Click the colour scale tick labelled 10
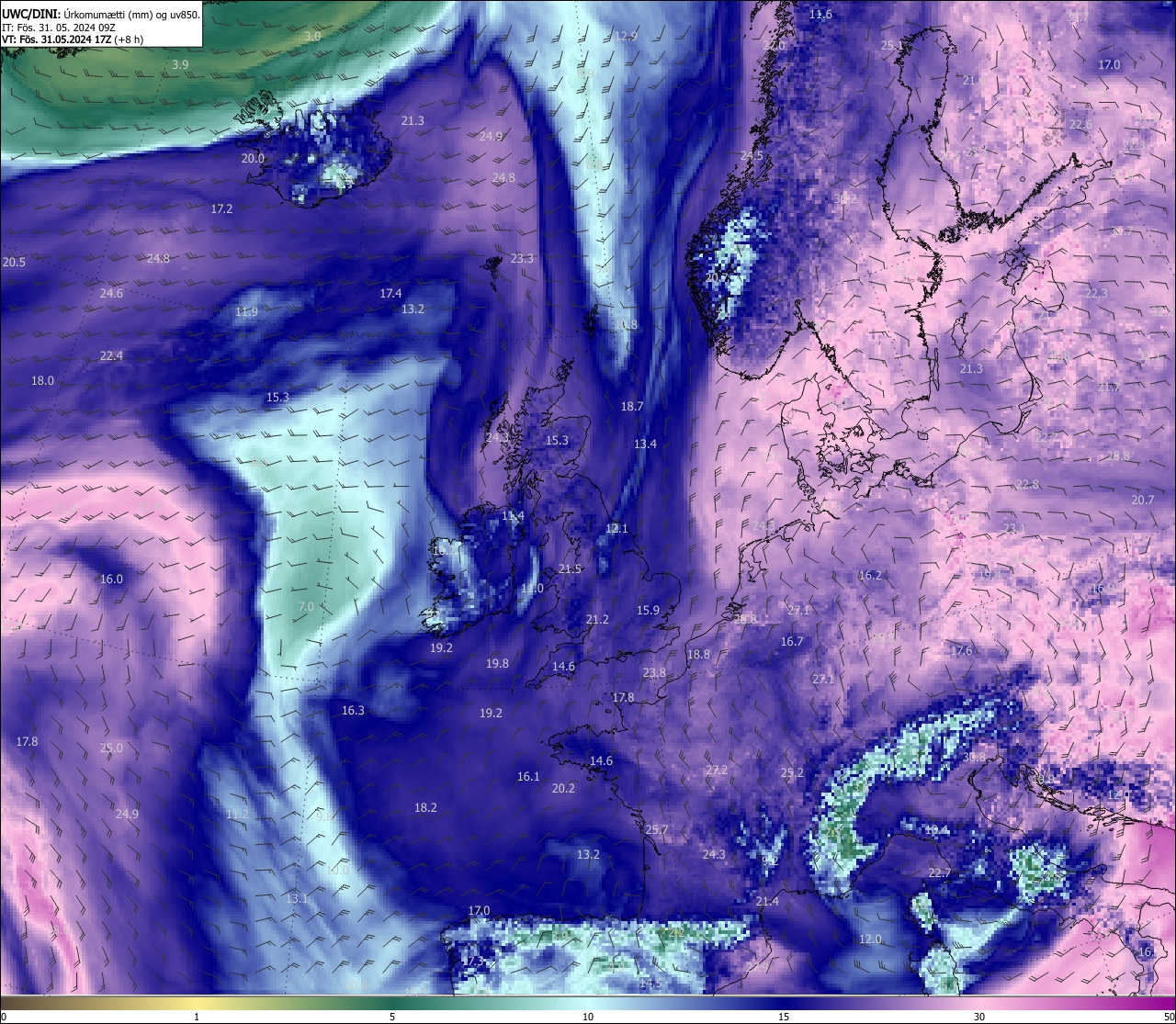 588,1017
